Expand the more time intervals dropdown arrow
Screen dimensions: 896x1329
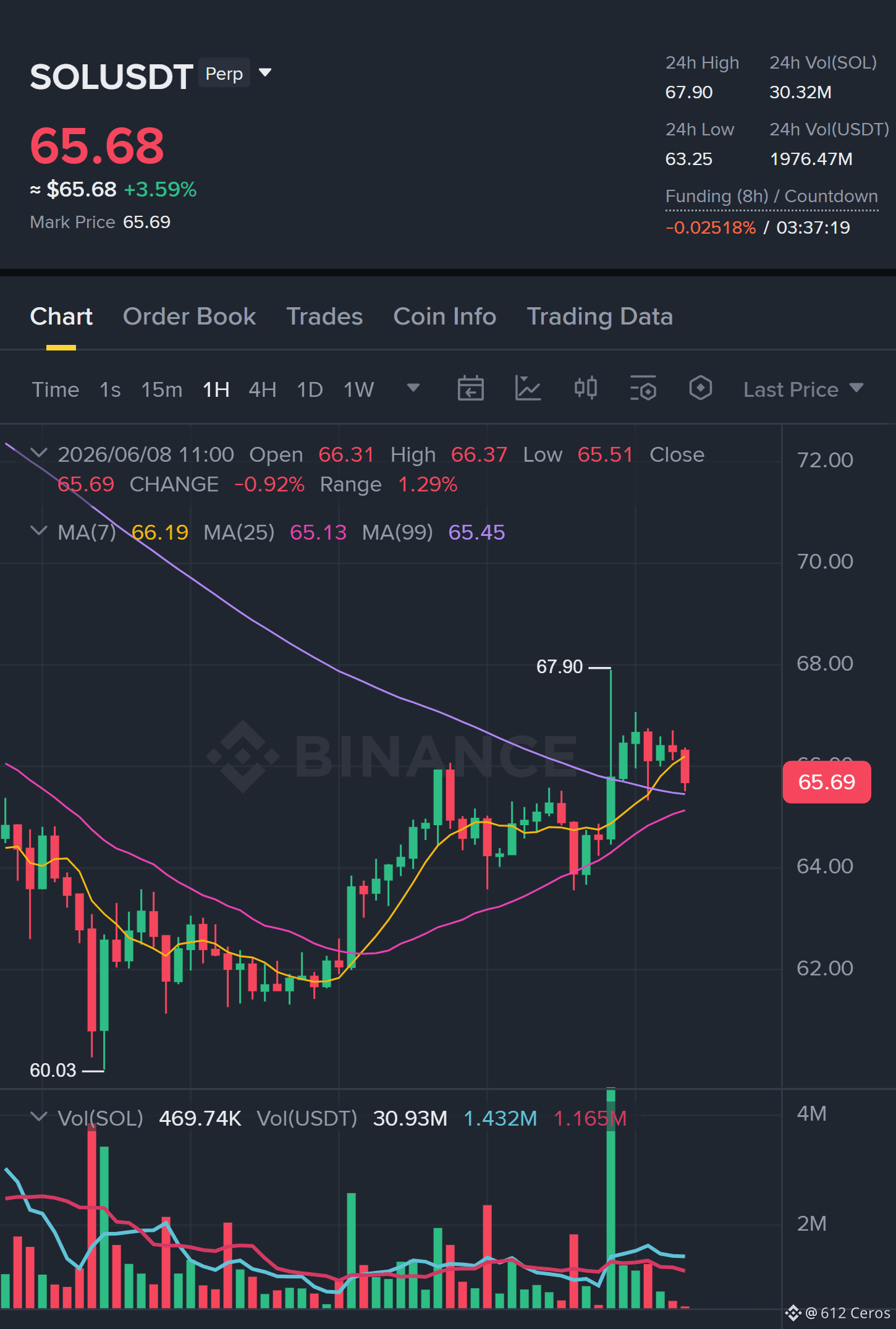(413, 388)
